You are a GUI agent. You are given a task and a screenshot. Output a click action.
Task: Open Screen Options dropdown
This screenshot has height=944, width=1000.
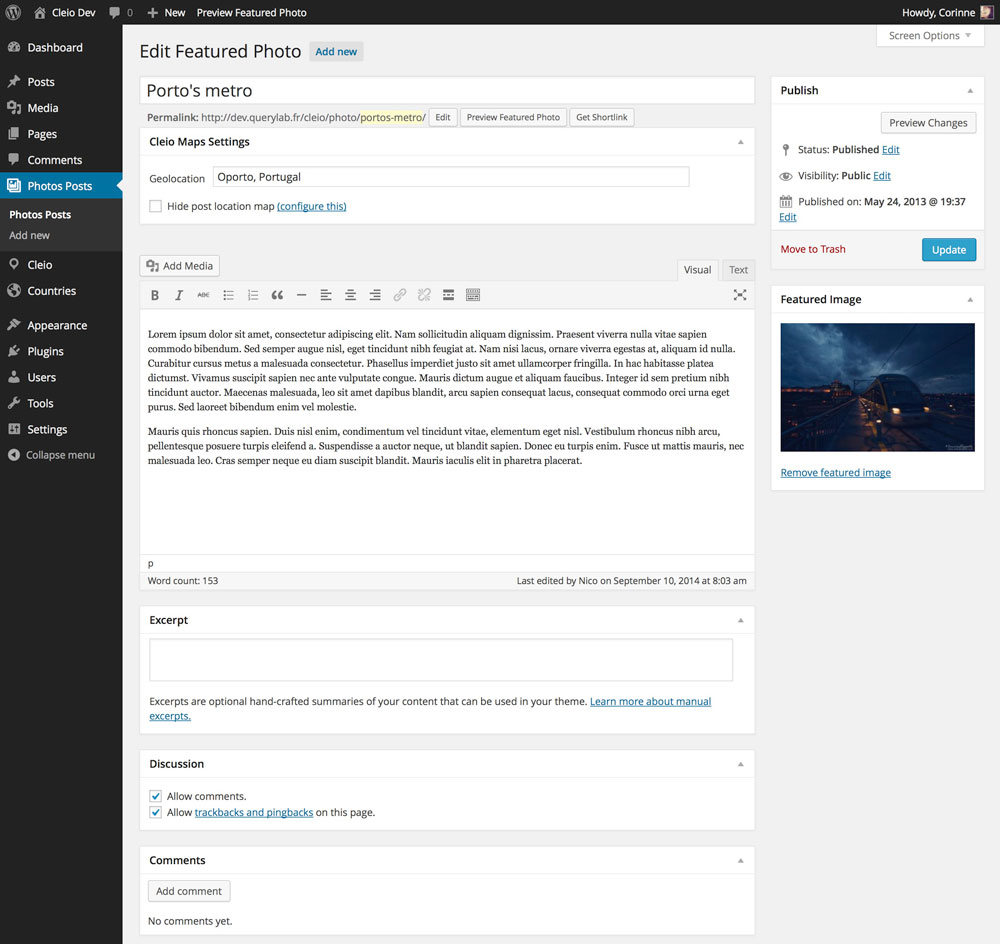point(930,36)
